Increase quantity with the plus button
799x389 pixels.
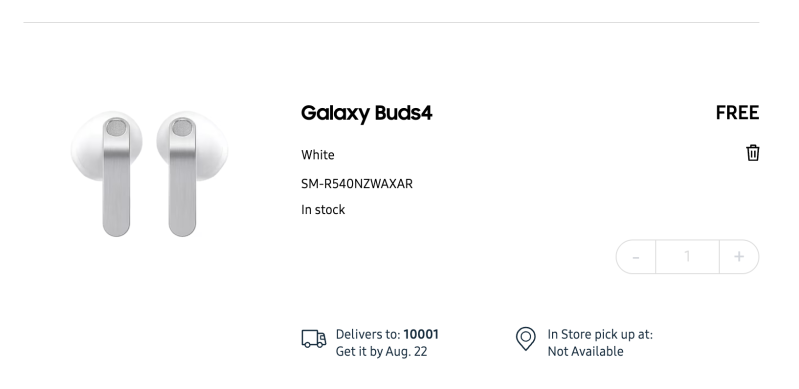(x=739, y=257)
